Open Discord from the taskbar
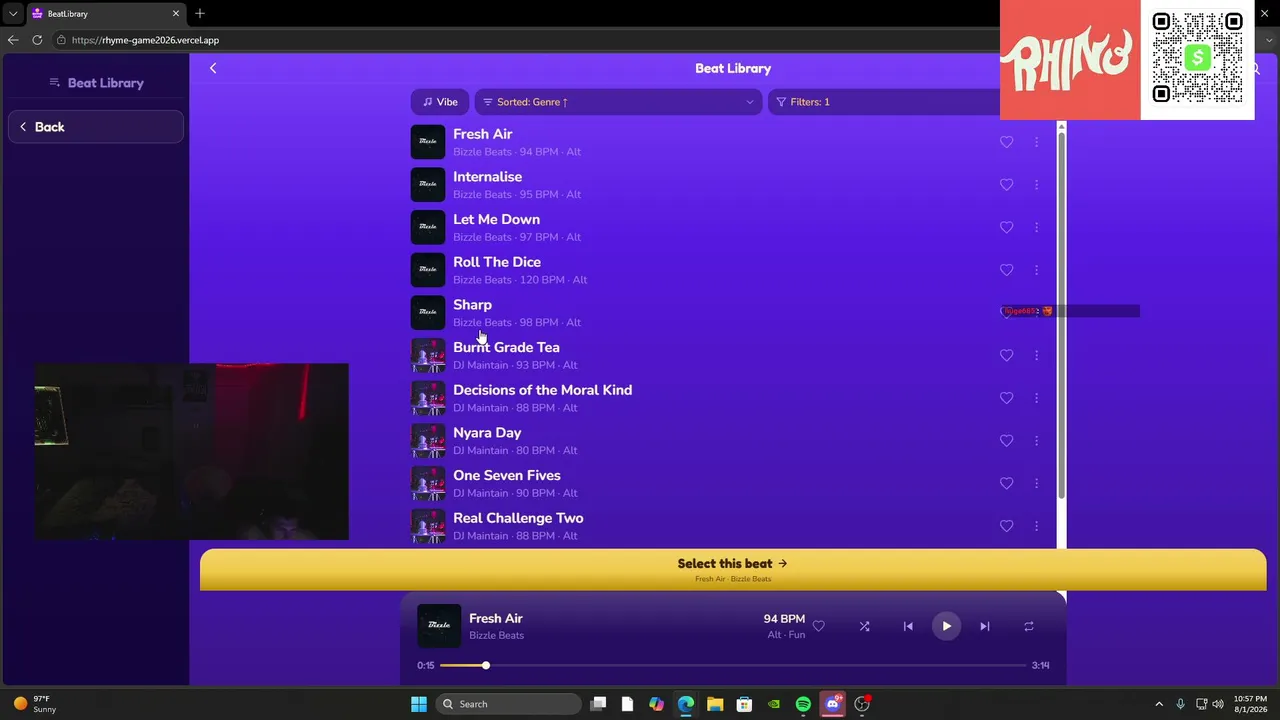The height and width of the screenshot is (720, 1280). (832, 704)
